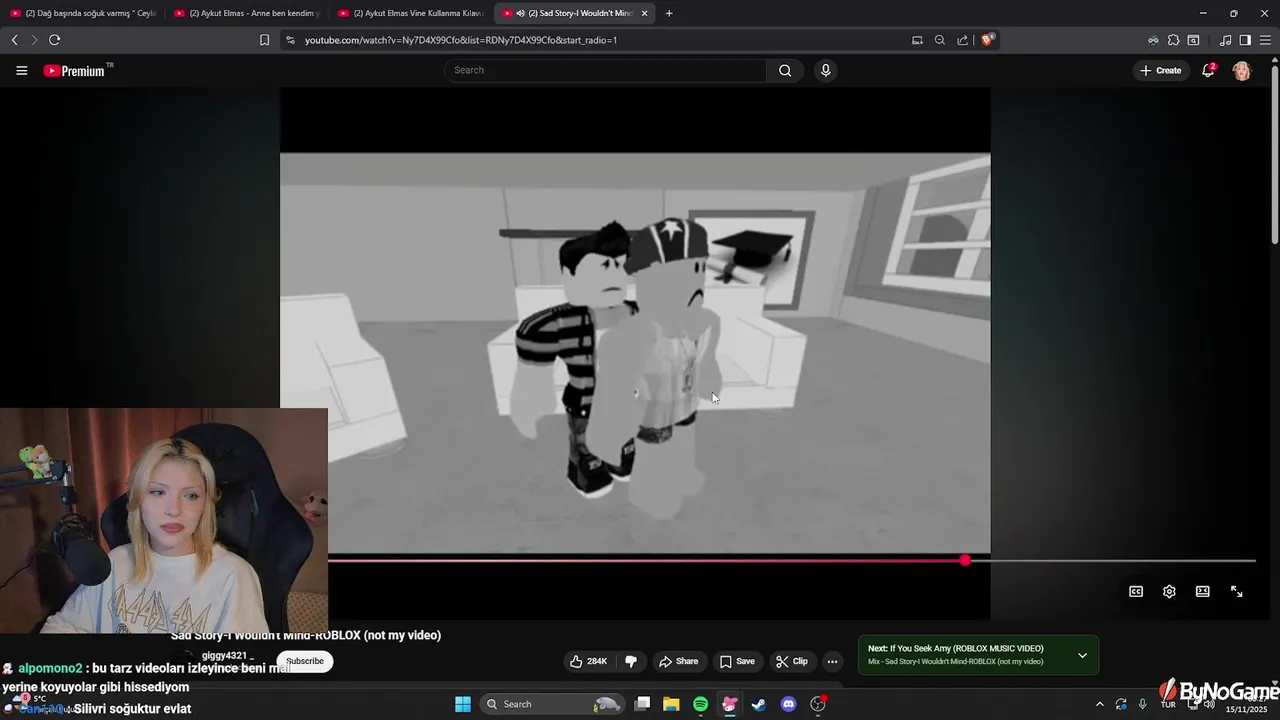Click the Windows taskbar Search box

(553, 704)
